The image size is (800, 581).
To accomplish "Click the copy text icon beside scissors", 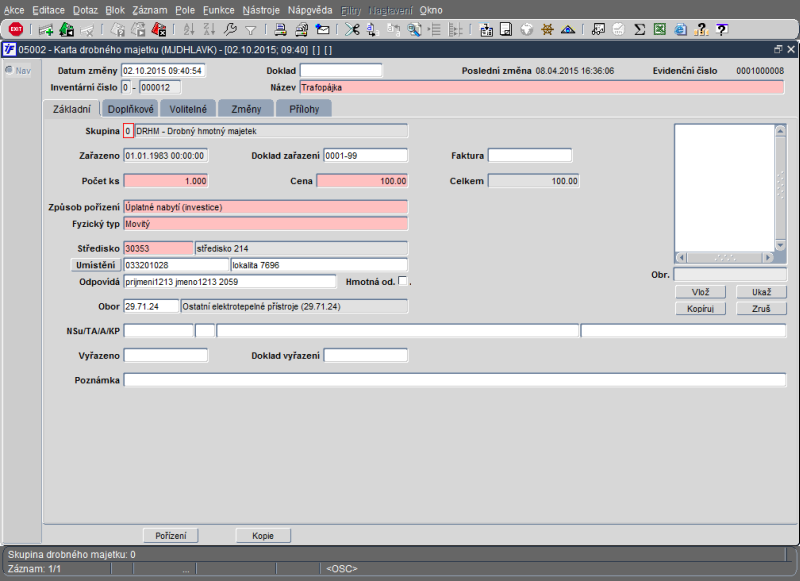I will [372, 30].
